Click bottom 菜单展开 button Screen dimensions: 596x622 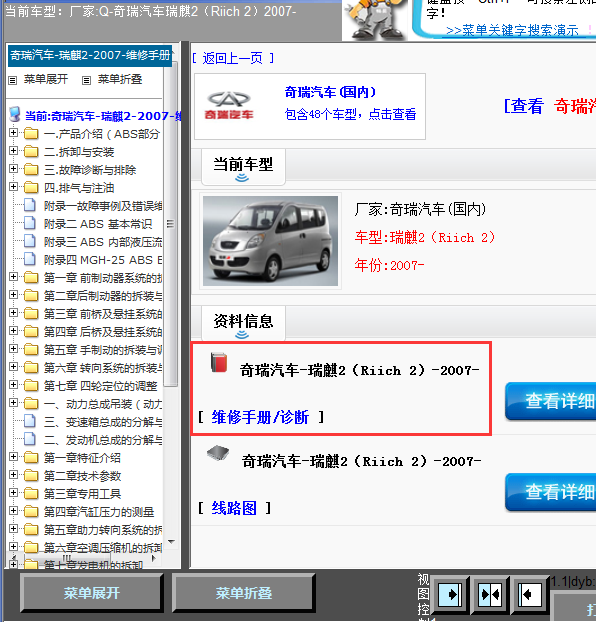[92, 593]
